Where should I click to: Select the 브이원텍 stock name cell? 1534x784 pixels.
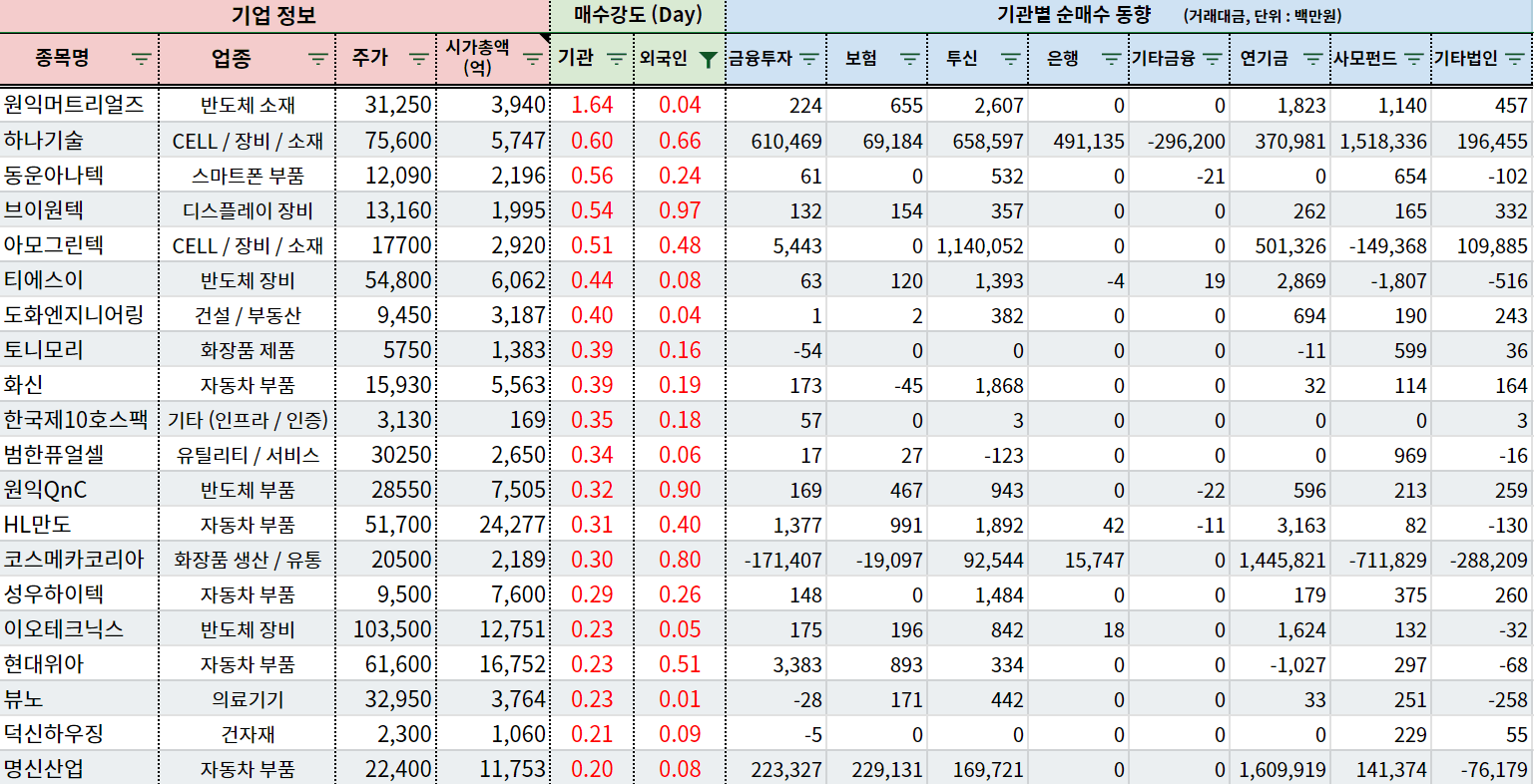(79, 210)
